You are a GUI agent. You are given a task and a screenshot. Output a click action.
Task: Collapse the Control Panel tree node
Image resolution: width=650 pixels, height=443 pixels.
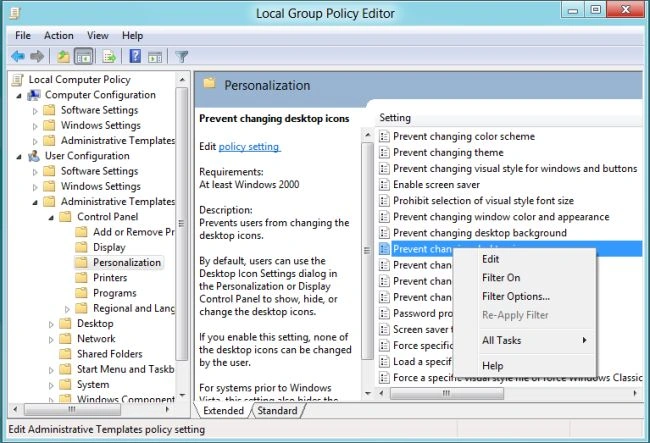pos(51,218)
